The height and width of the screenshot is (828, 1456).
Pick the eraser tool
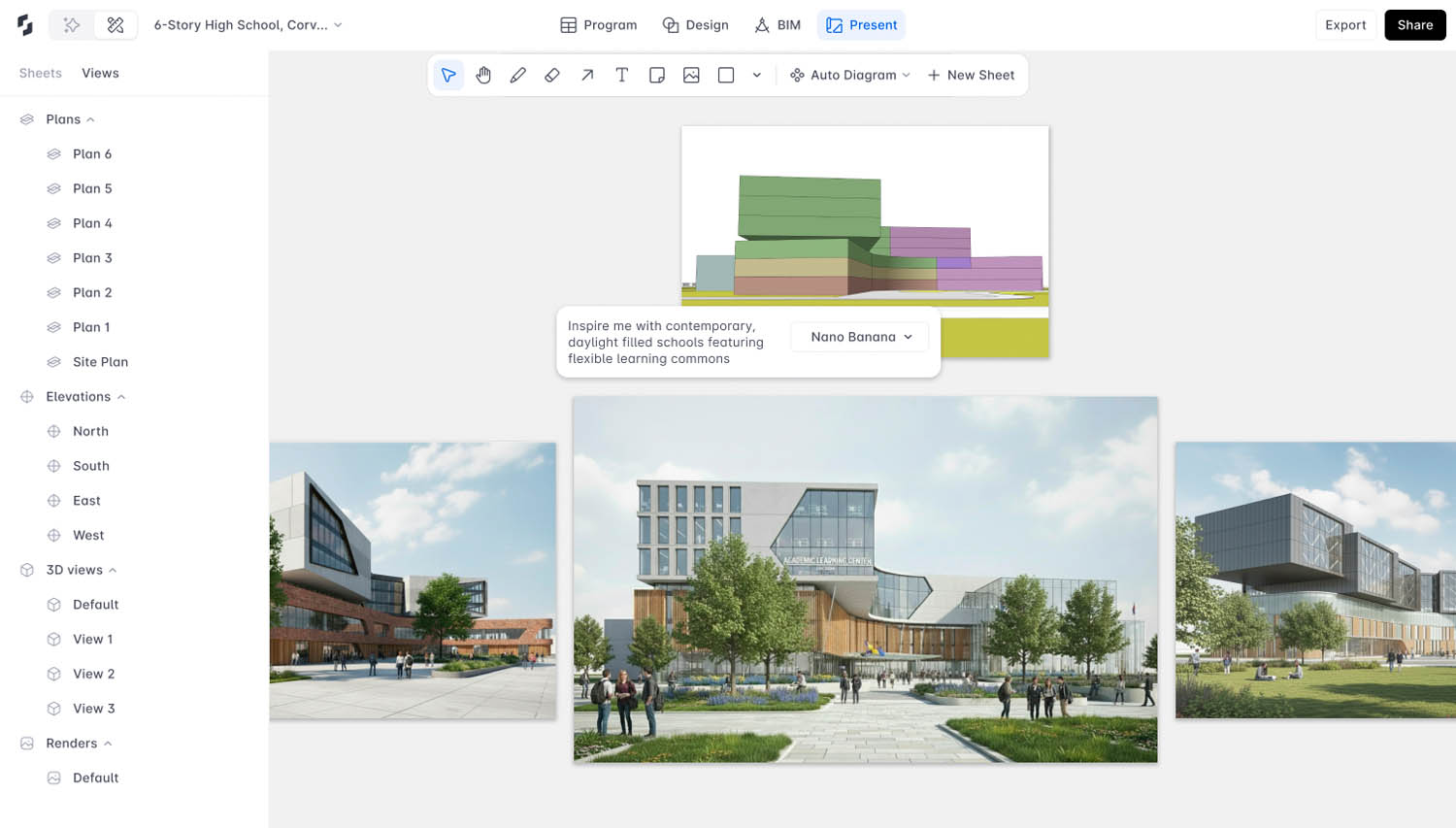(x=552, y=75)
